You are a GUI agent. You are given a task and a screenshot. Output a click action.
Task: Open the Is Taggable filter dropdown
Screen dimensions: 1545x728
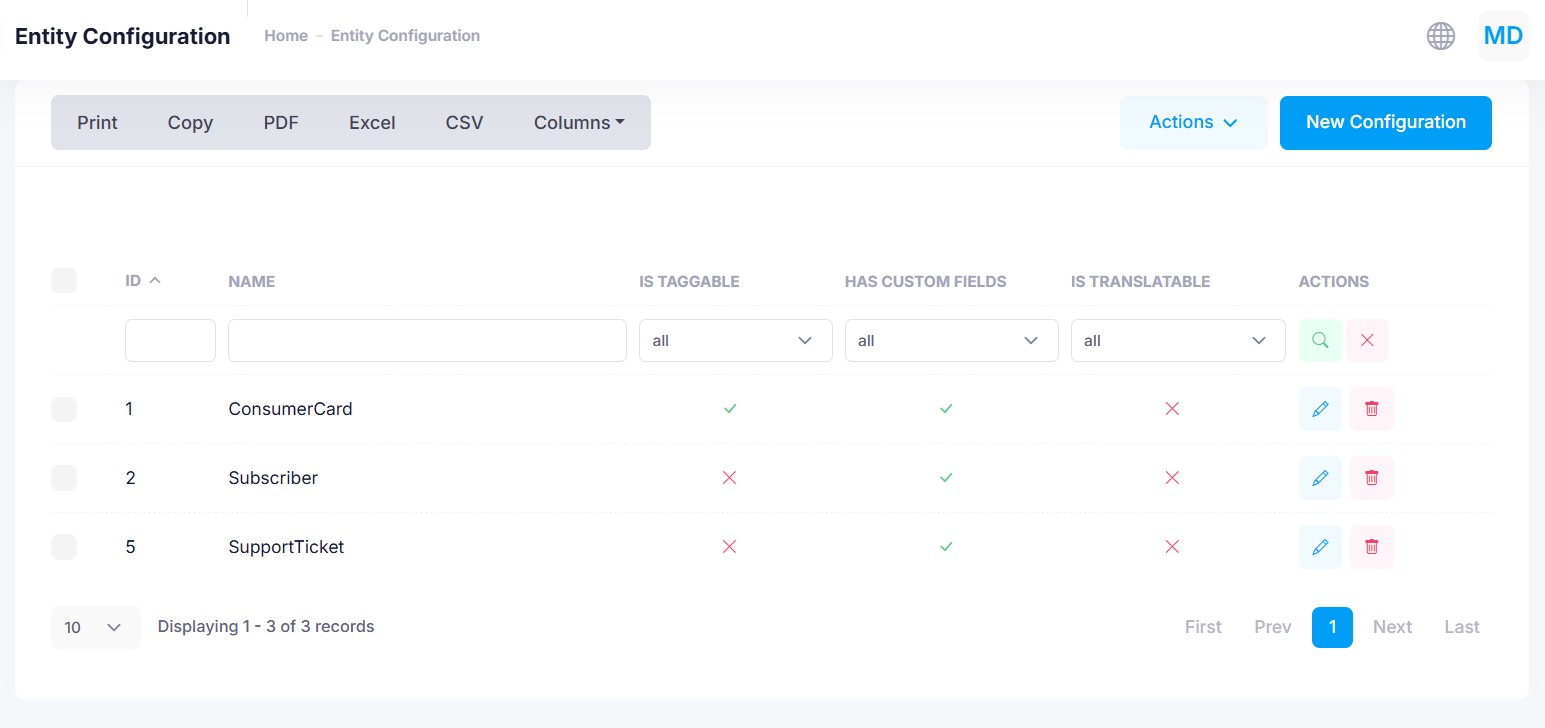(x=736, y=341)
